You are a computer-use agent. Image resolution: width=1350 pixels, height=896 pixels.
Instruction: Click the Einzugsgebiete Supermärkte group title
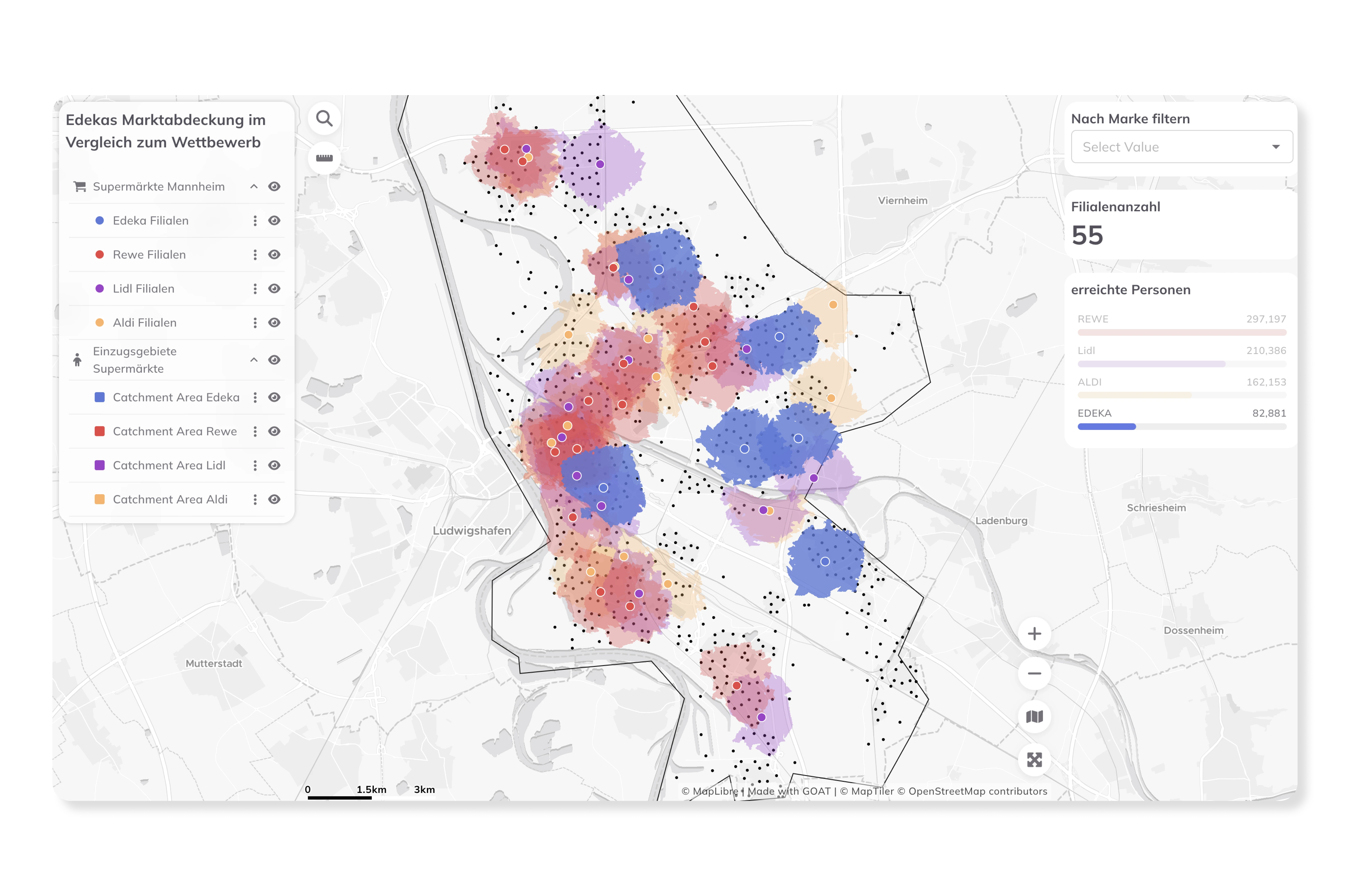tap(135, 360)
